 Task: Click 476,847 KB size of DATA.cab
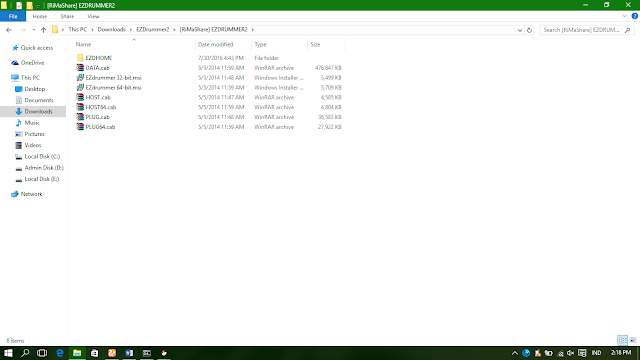point(328,68)
